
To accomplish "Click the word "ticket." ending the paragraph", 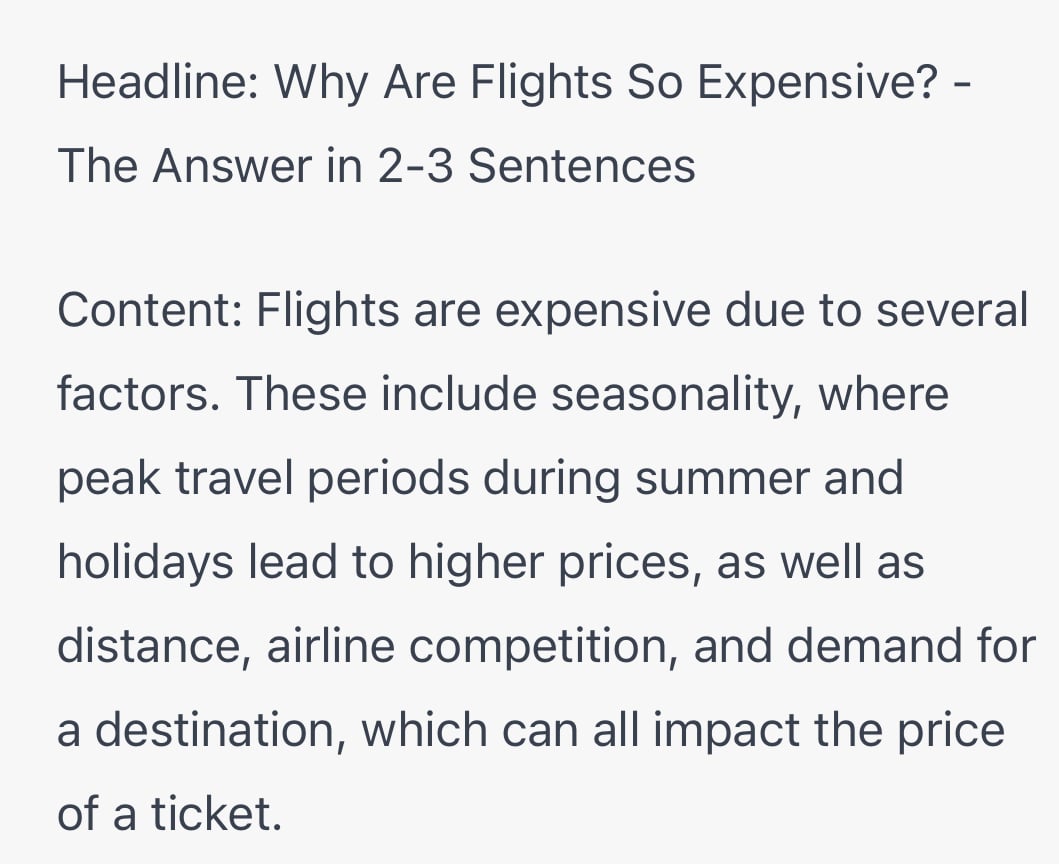I will [x=217, y=814].
